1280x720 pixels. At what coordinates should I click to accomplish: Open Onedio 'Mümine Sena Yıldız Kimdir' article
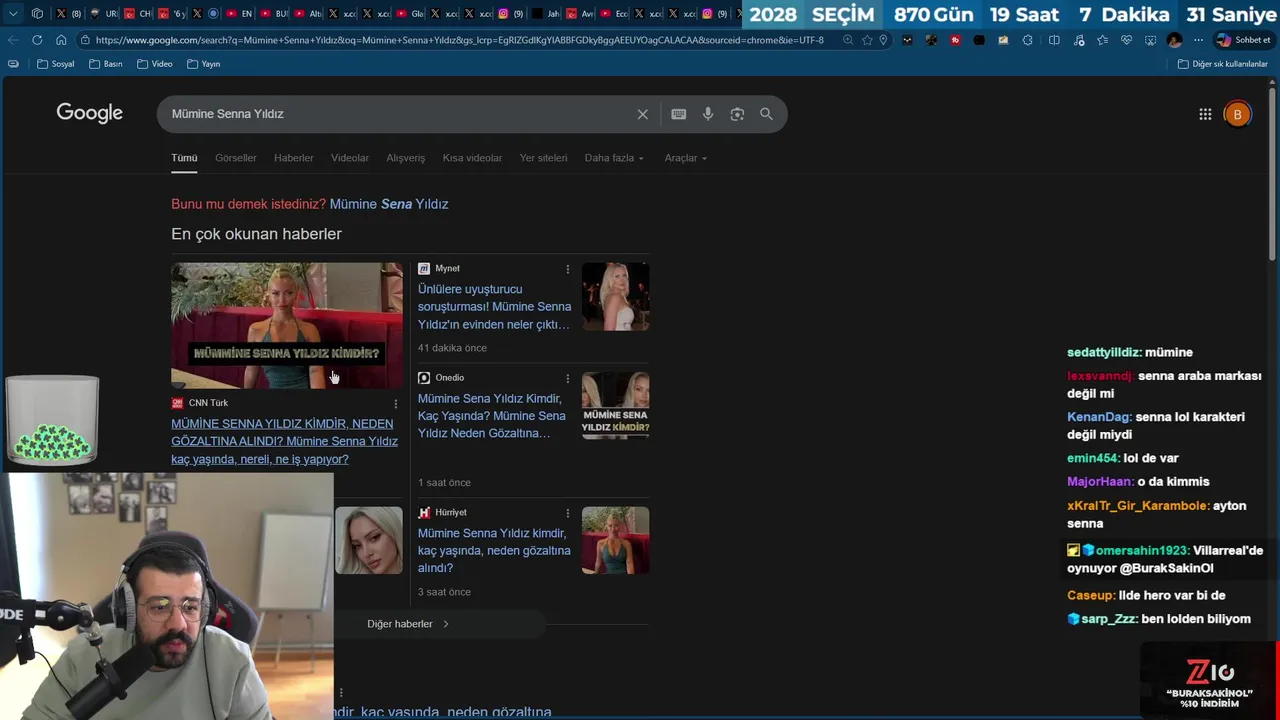point(492,416)
